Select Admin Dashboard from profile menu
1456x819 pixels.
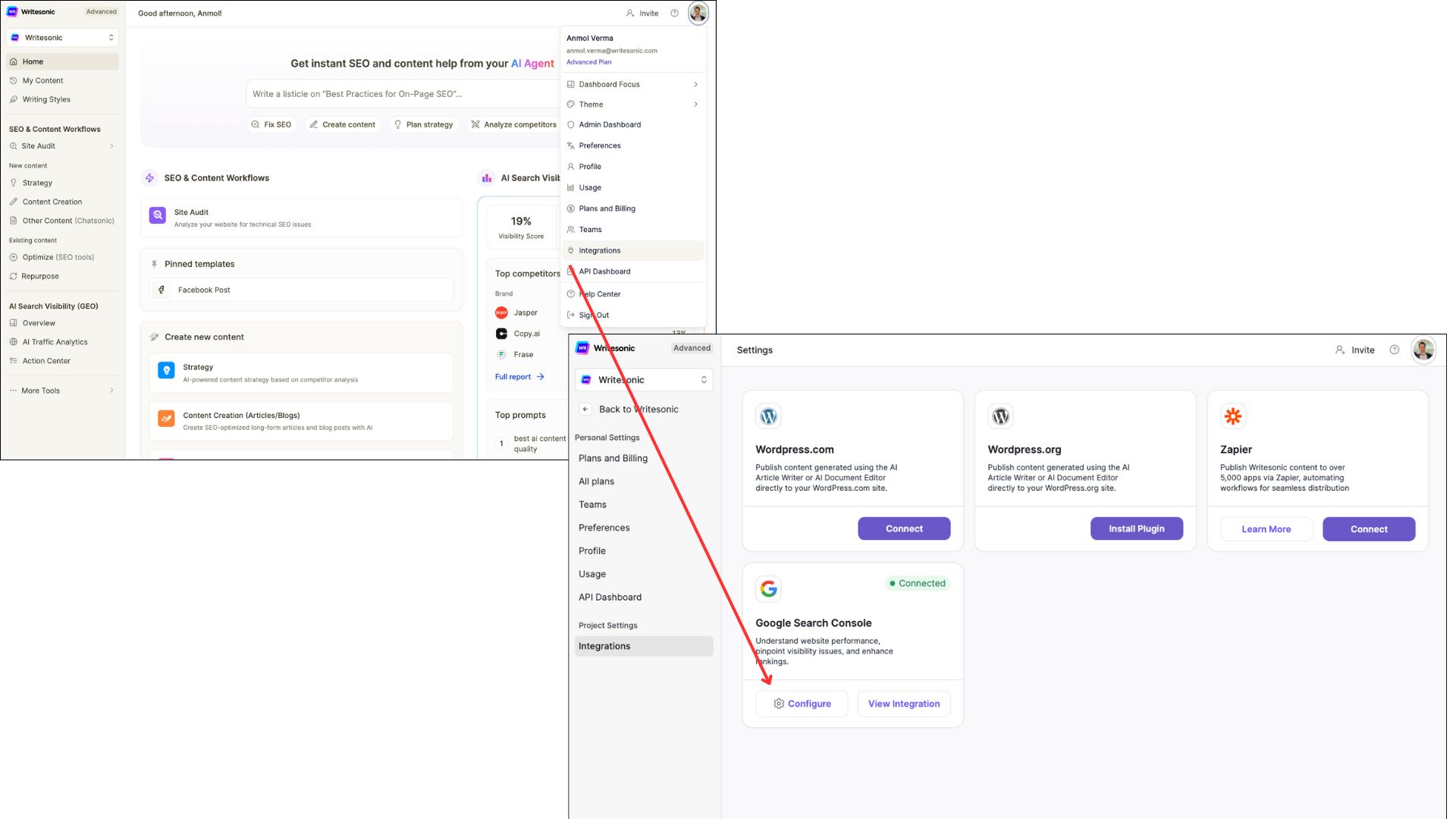click(610, 124)
